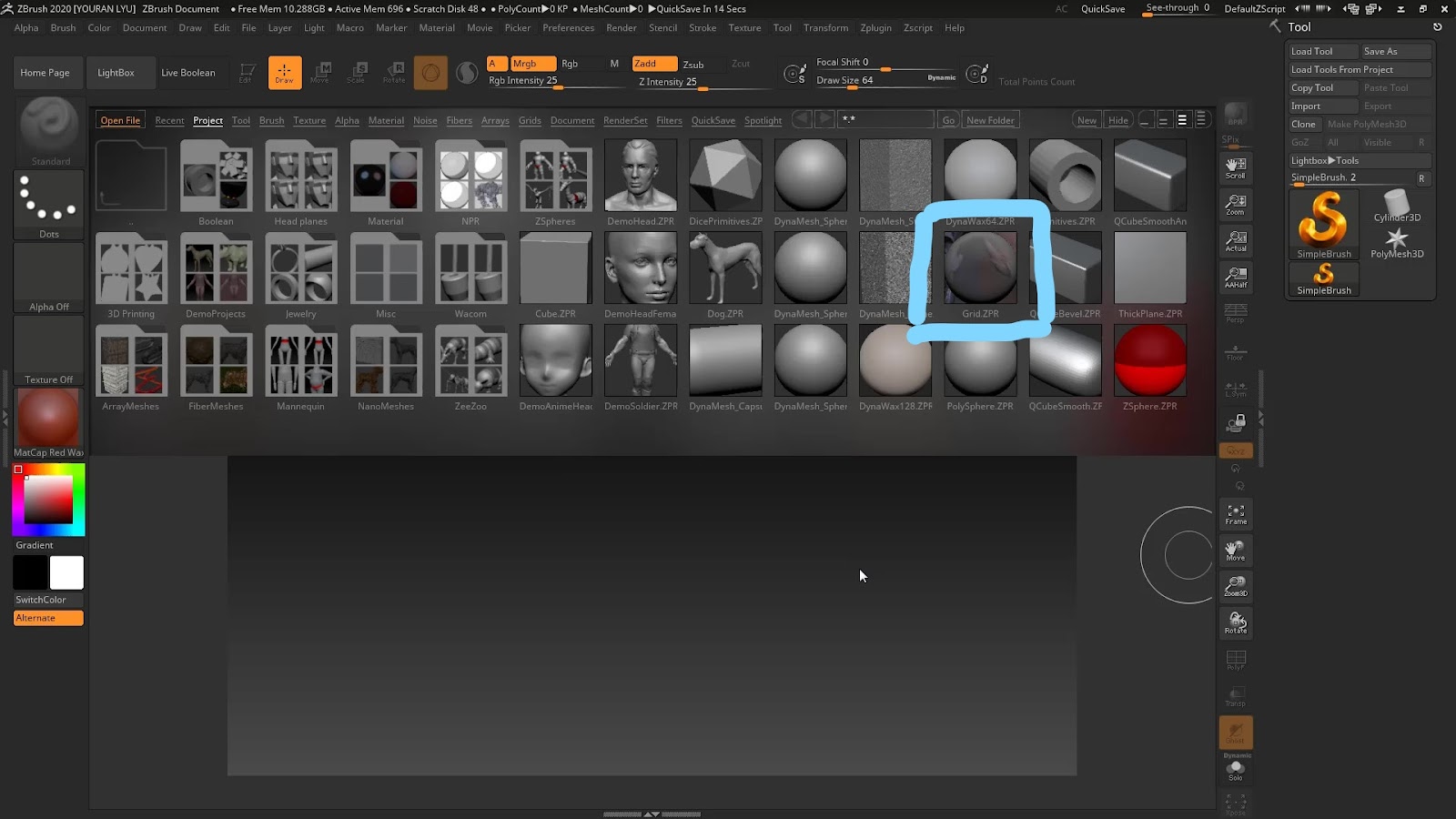Click Load Tools From Project
Screen dimensions: 1456x819
click(1360, 70)
